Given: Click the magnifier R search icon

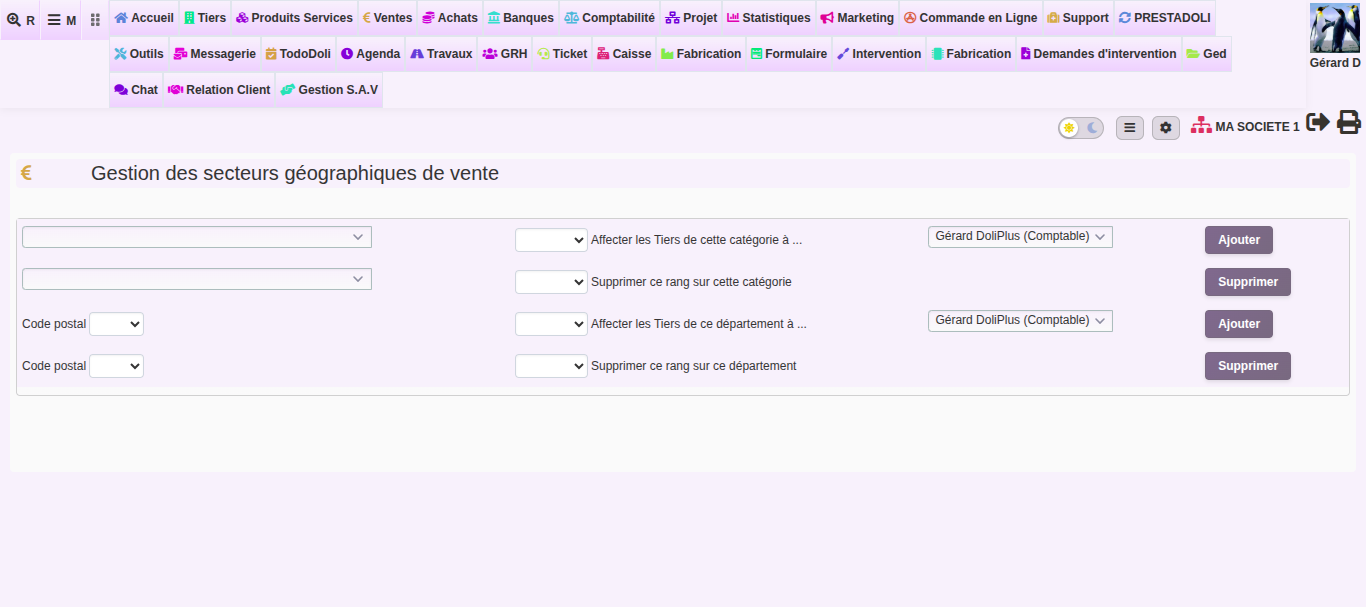Looking at the screenshot, I should (21, 20).
